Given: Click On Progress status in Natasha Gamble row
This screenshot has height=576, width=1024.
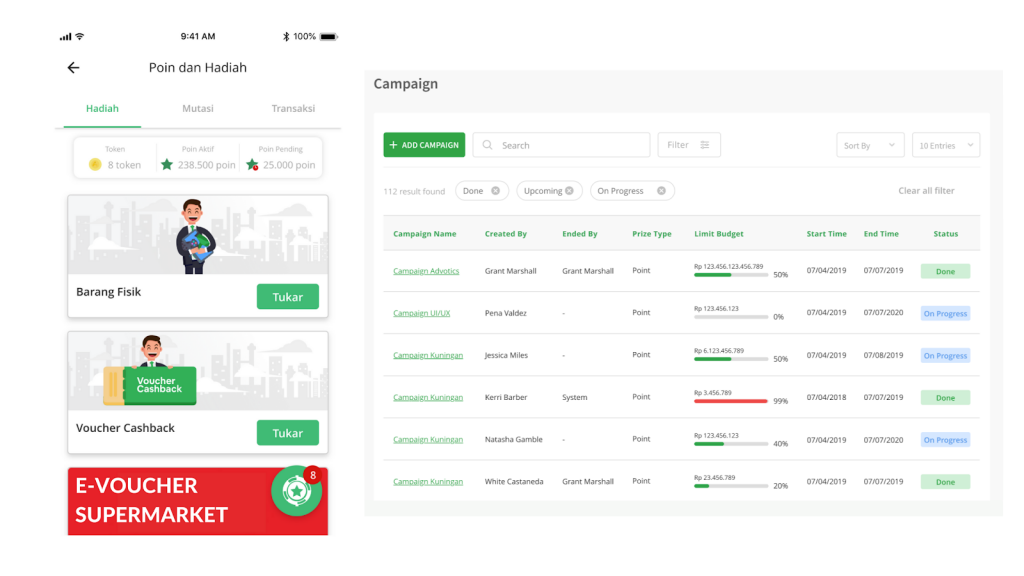Looking at the screenshot, I should point(946,440).
